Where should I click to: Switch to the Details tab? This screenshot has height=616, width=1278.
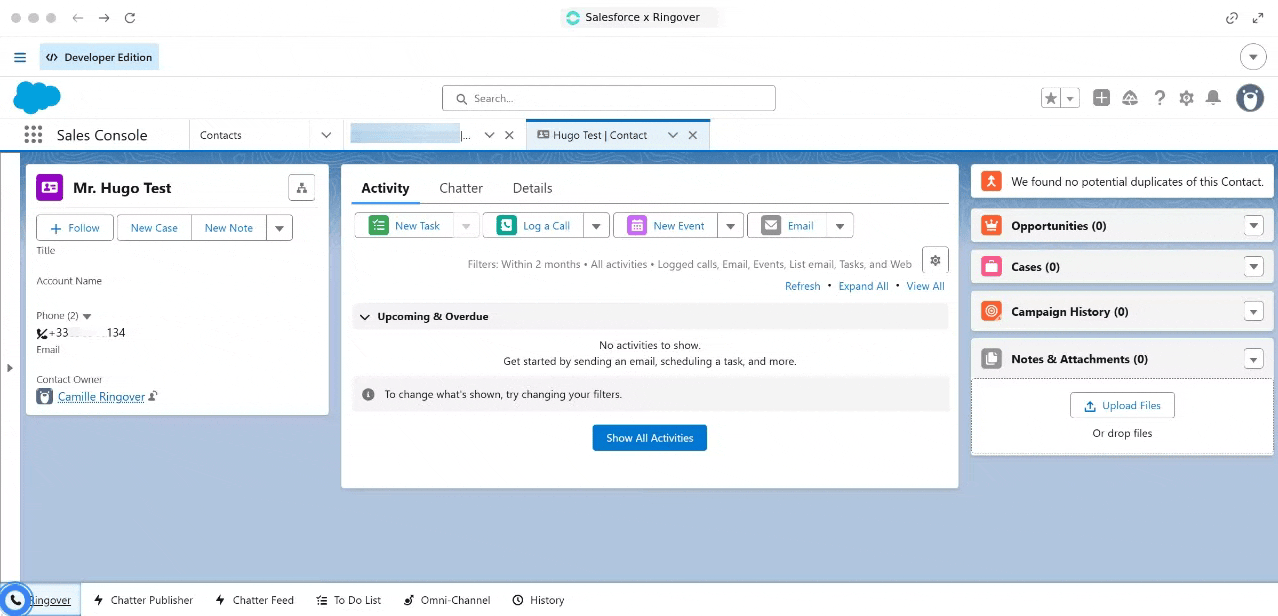pos(533,188)
